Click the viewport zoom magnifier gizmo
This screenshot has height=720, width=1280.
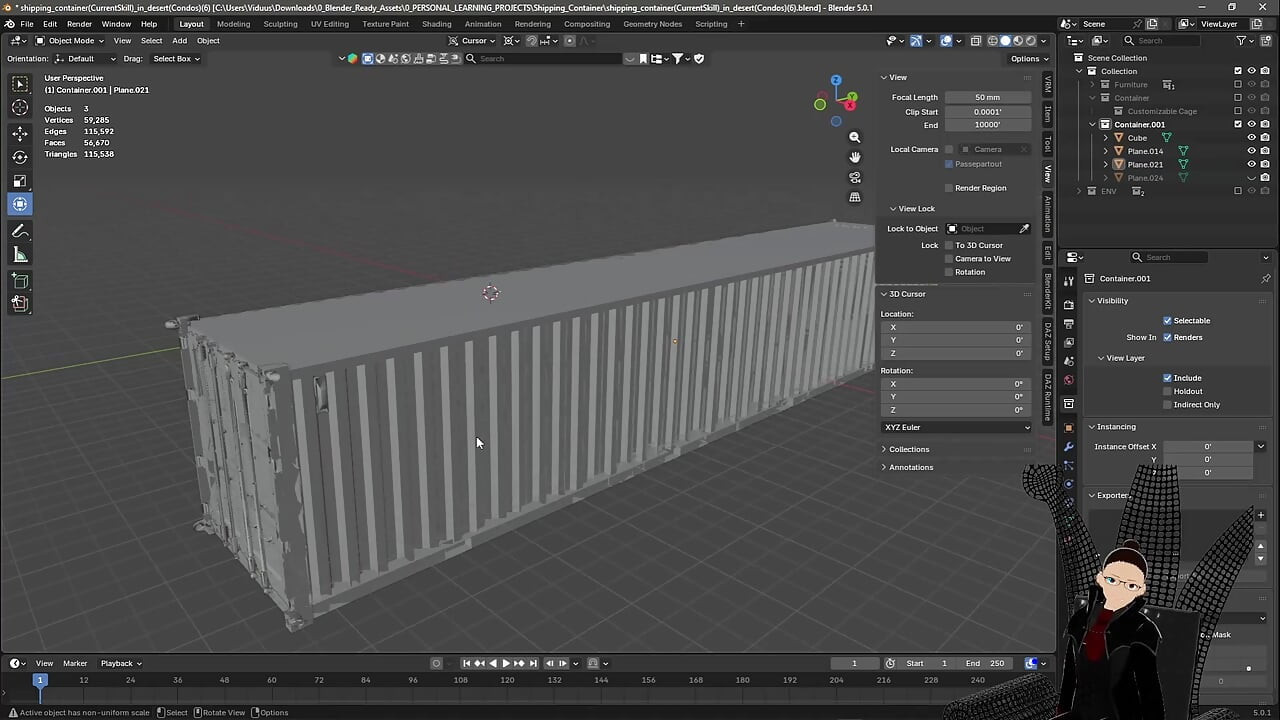(x=855, y=137)
